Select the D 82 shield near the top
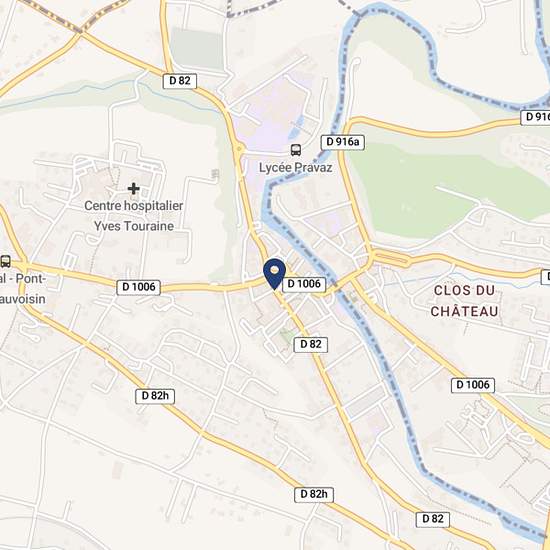 180,81
